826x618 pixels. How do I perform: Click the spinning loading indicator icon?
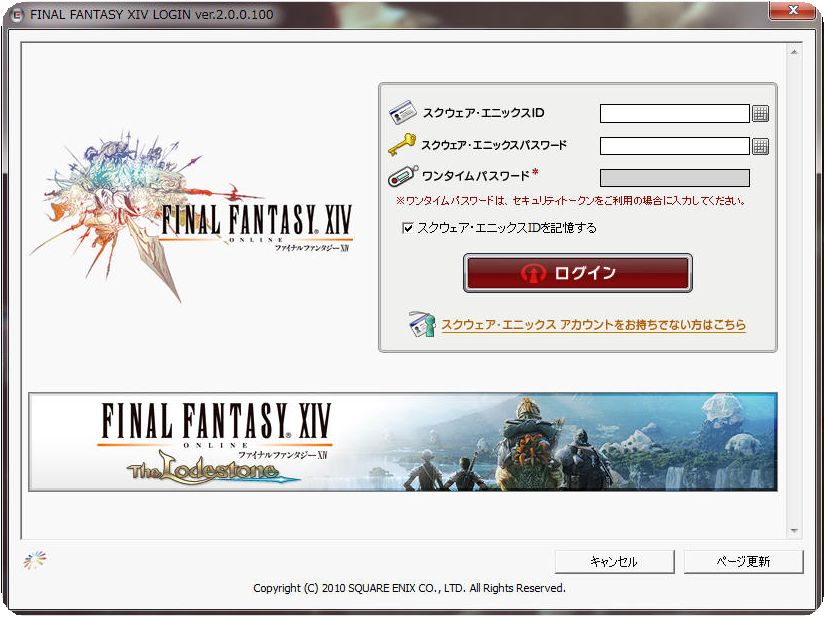(35, 560)
